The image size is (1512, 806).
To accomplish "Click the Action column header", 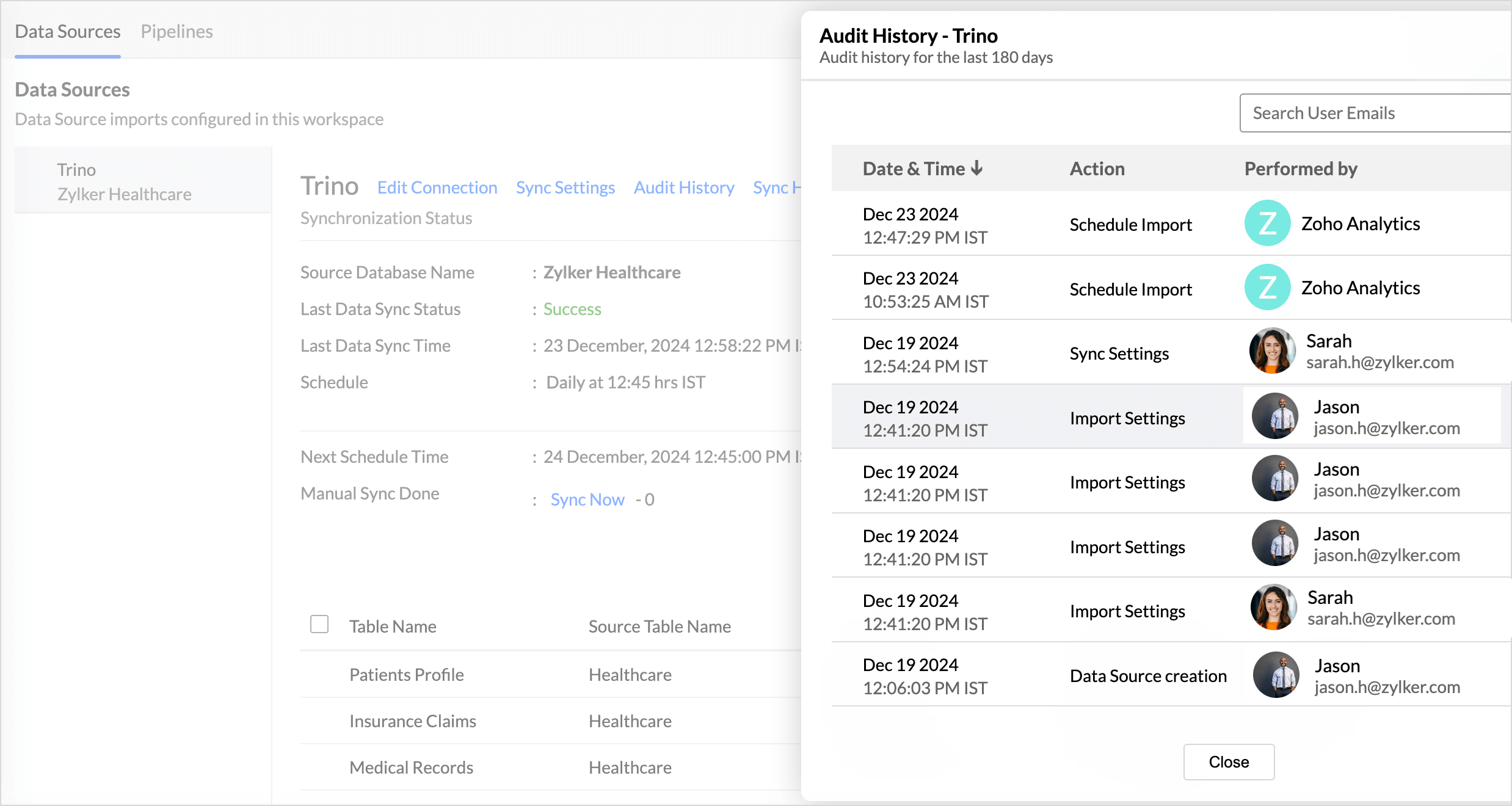I will 1097,169.
